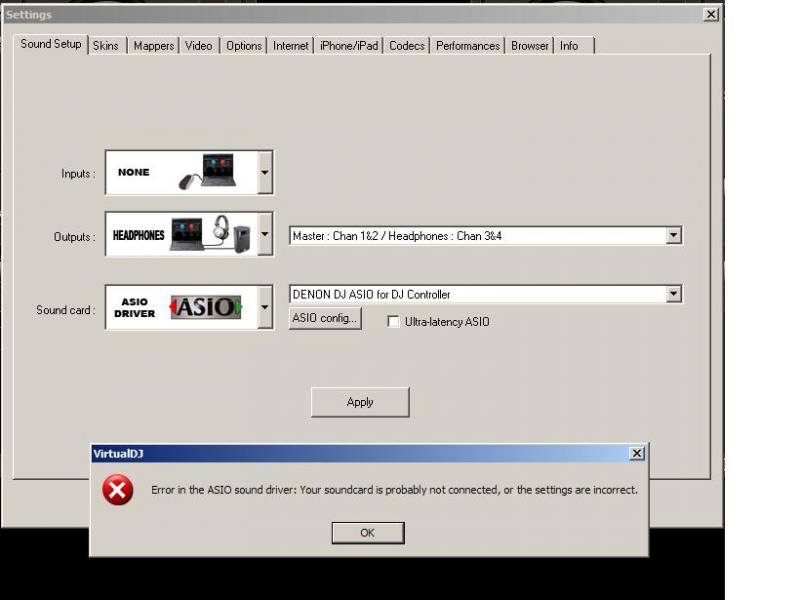Close the VirtualDJ error dialog
The height and width of the screenshot is (600, 800).
[x=636, y=453]
